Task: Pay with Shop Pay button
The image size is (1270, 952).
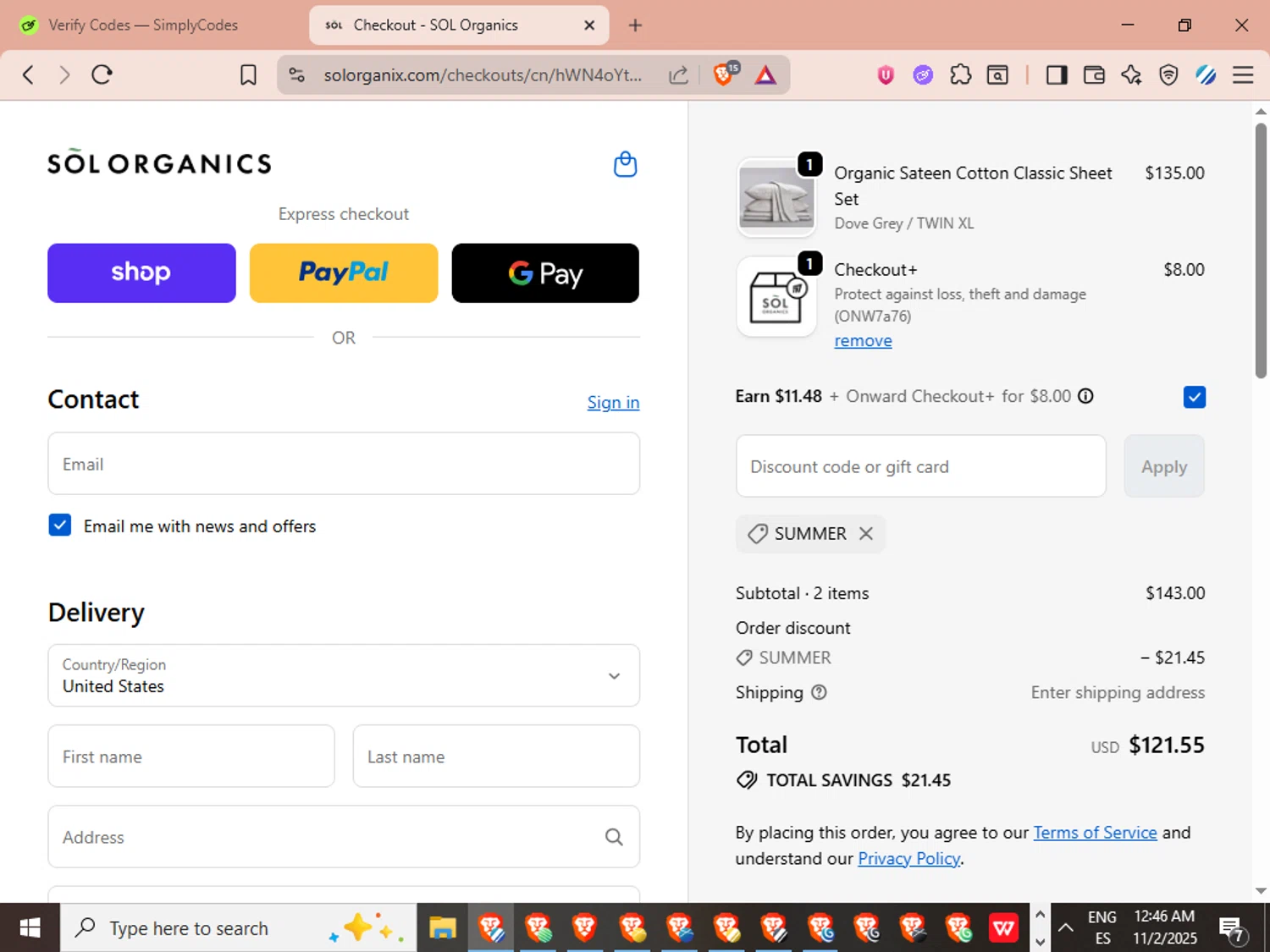Action: point(141,273)
